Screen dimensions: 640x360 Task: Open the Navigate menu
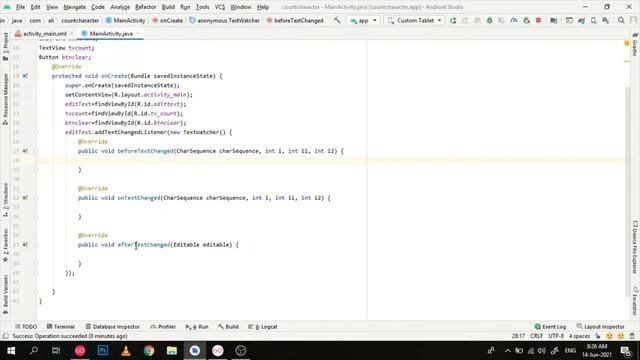(75, 7)
